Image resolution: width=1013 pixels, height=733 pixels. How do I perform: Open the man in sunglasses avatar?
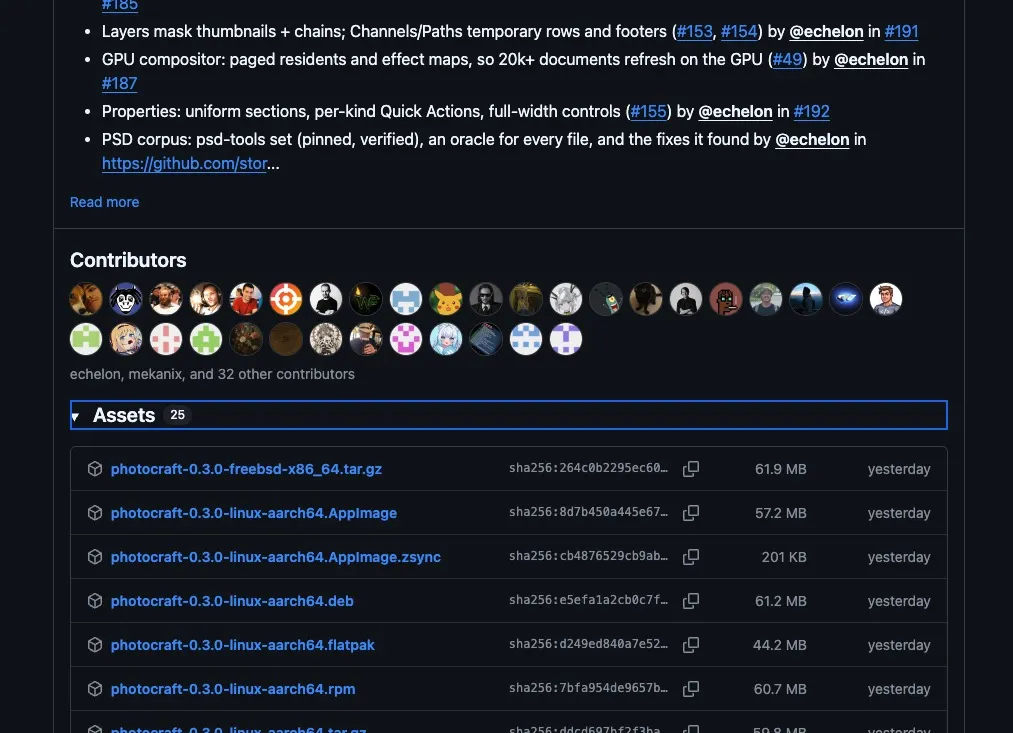tap(486, 299)
